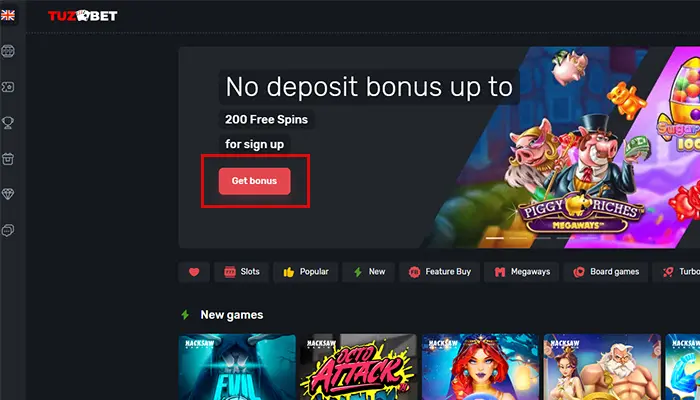Open the UK flag language selector
Image resolution: width=700 pixels, height=400 pixels.
(x=8, y=16)
